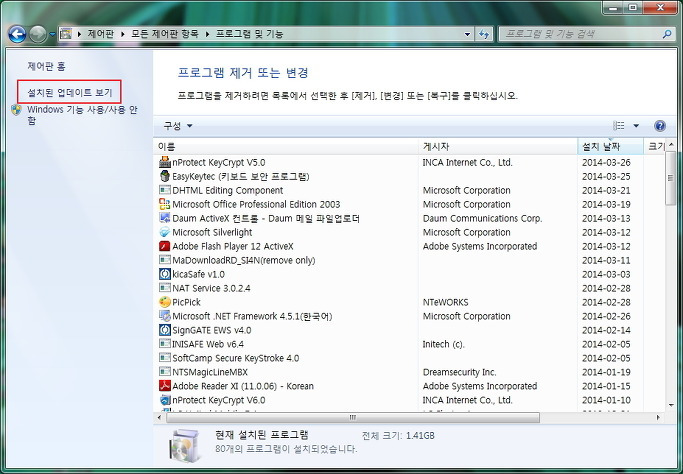Open the 구성 dropdown menu
Viewport: 683px width, 474px height.
[x=178, y=126]
